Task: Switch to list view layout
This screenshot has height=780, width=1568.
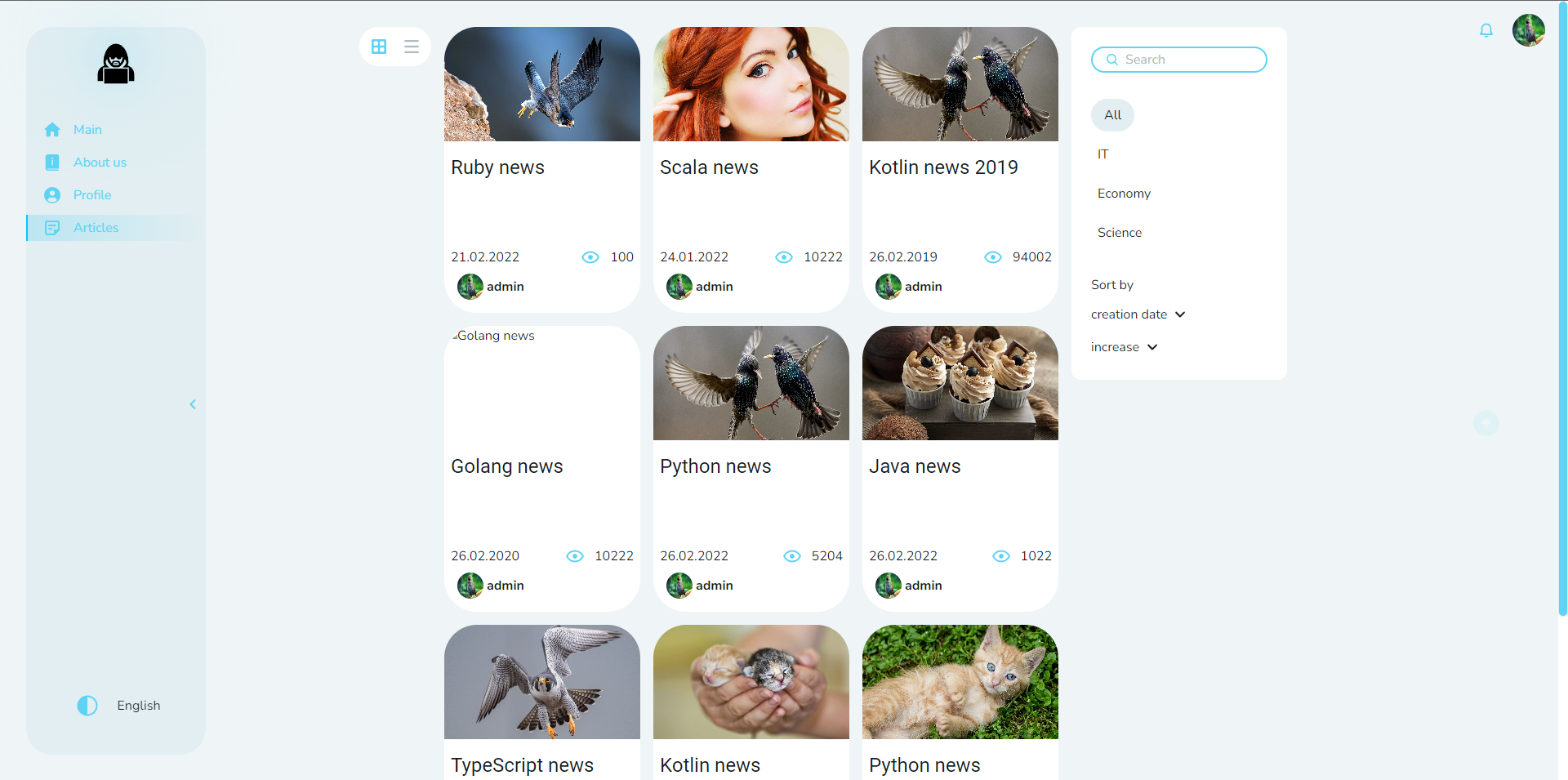Action: coord(412,47)
